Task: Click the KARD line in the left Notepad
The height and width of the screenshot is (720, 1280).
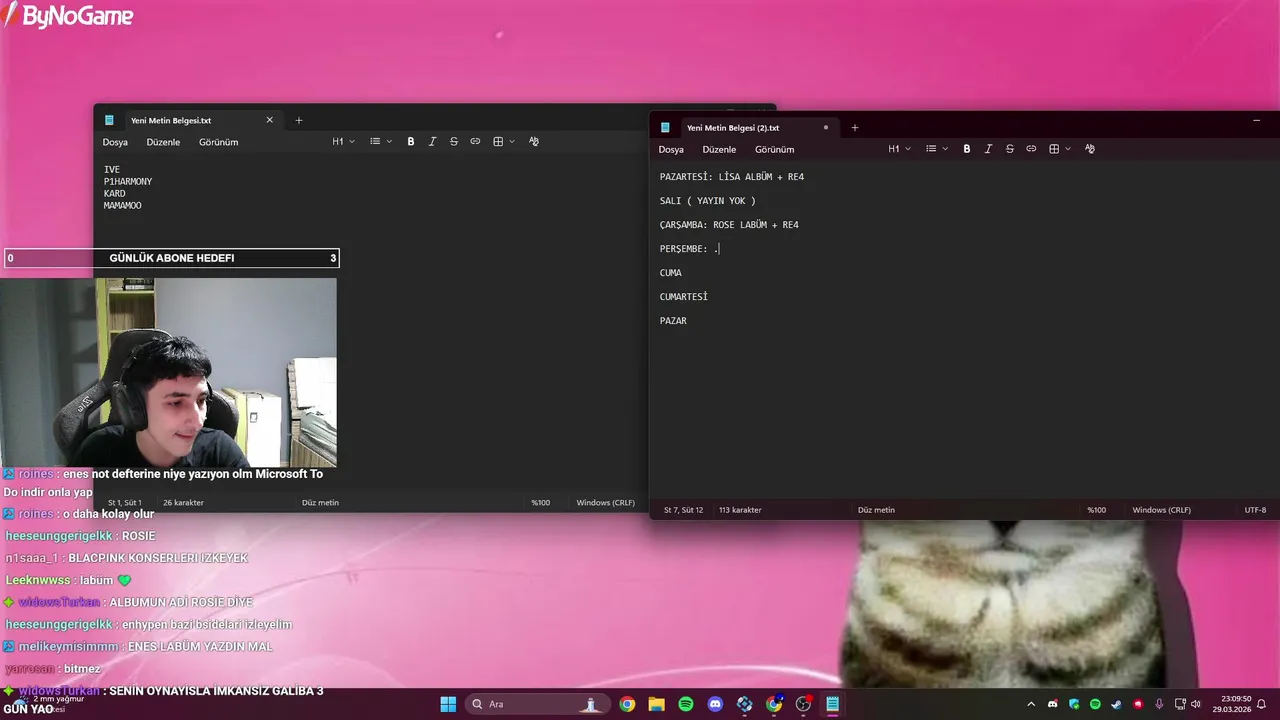Action: pos(115,194)
